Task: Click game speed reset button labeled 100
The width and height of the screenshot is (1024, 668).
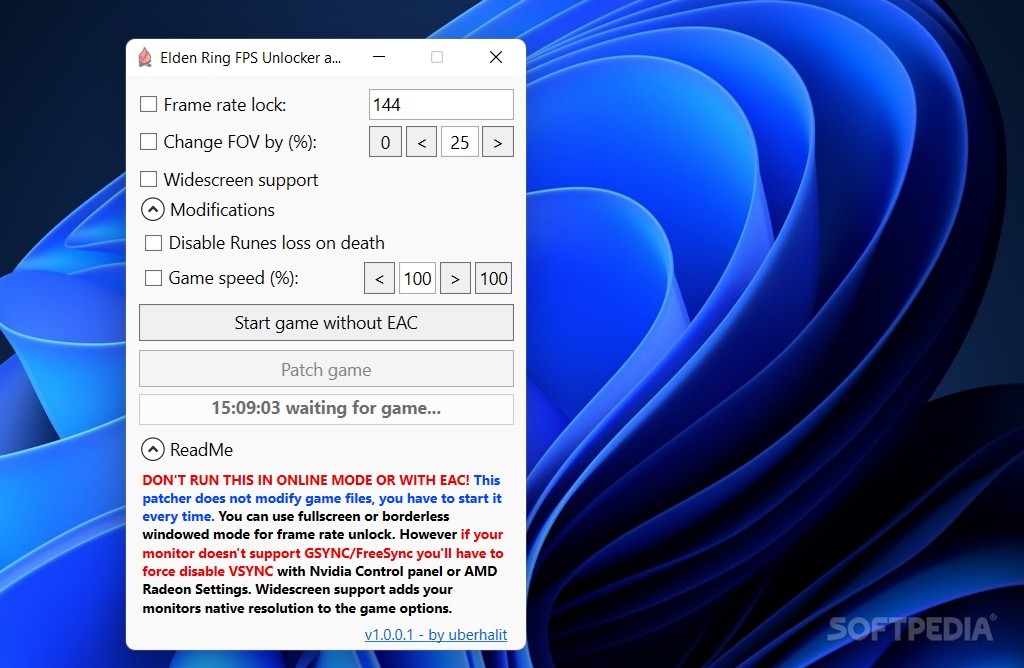Action: (494, 278)
